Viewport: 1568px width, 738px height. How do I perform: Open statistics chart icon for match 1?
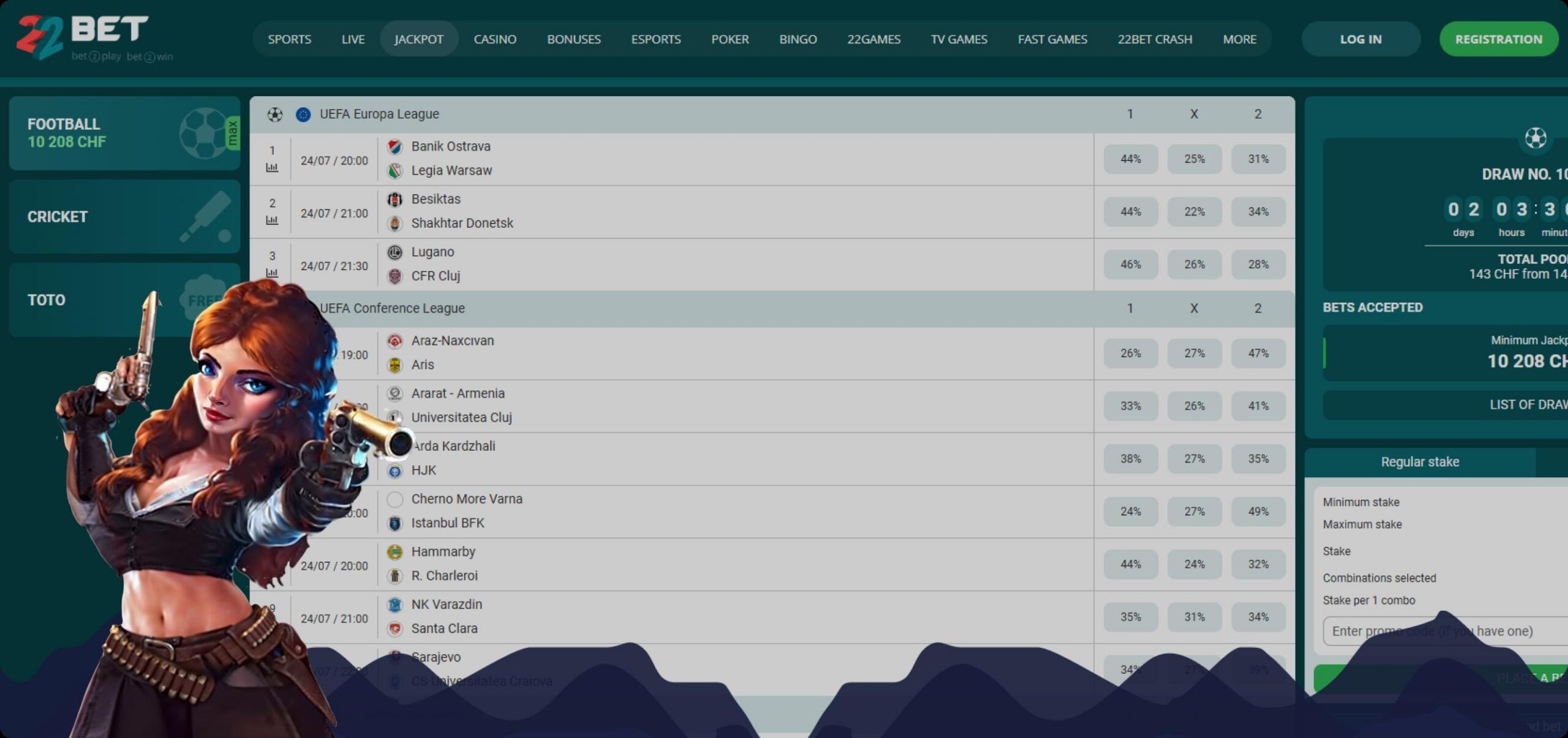point(272,167)
